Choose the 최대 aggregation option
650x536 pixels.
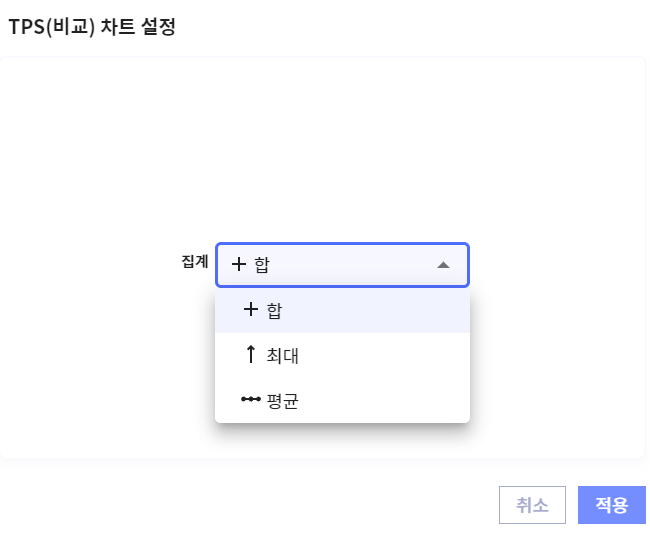click(283, 355)
